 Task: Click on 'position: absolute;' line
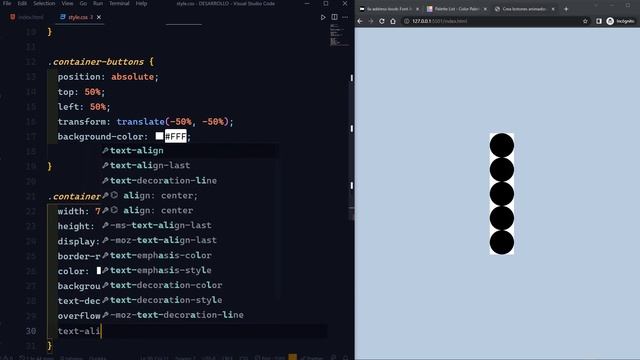108,77
